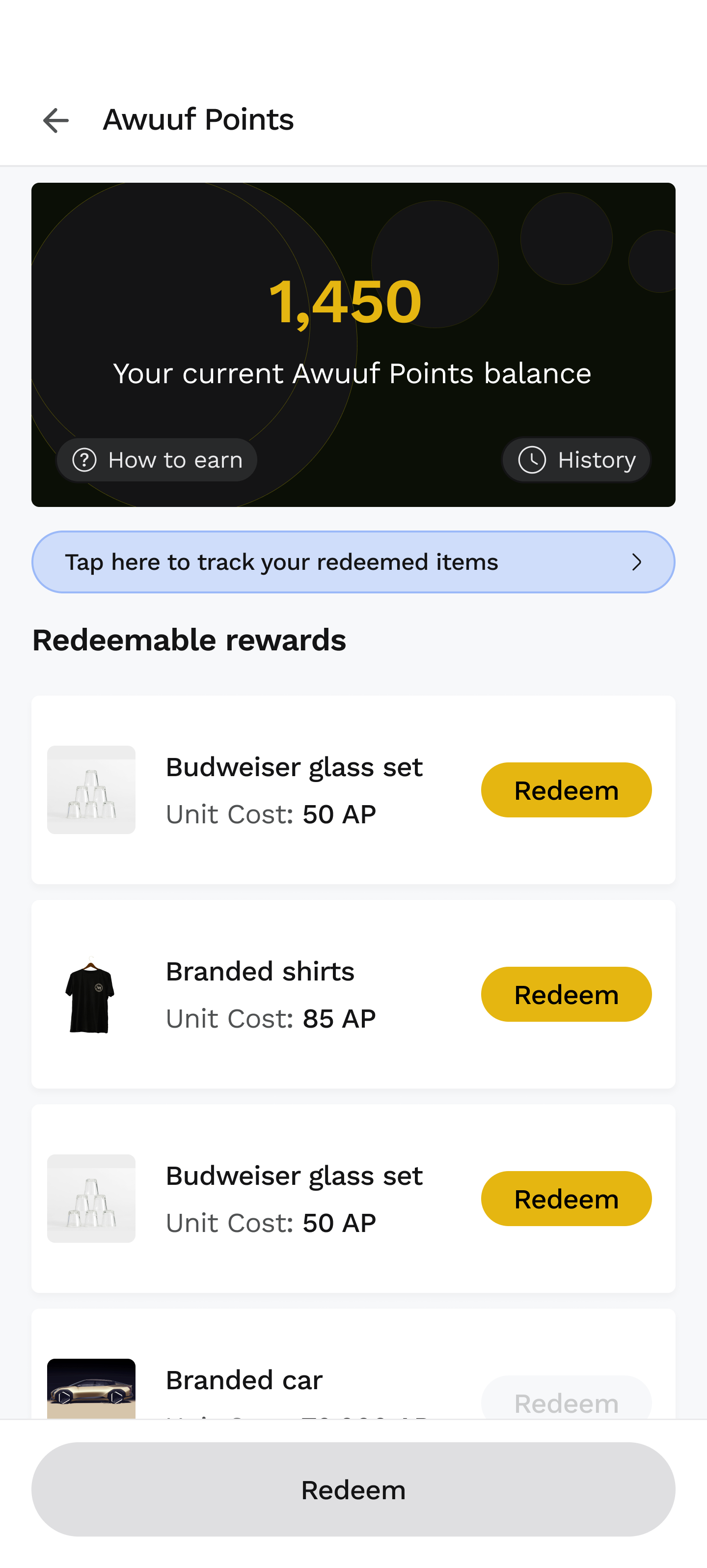Tap the Awuuf Points page title

click(198, 119)
